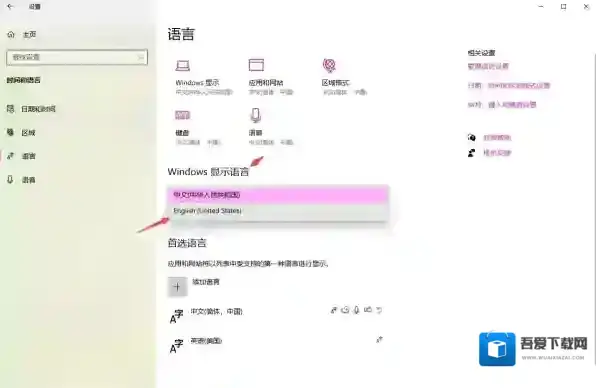Select 中文(中华人民共和国) in dropdown list
This screenshot has width=596, height=388.
[x=279, y=195]
